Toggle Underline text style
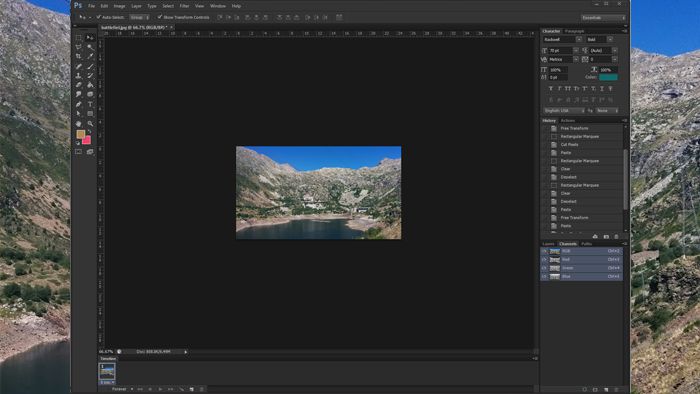The width and height of the screenshot is (700, 394). tap(601, 89)
